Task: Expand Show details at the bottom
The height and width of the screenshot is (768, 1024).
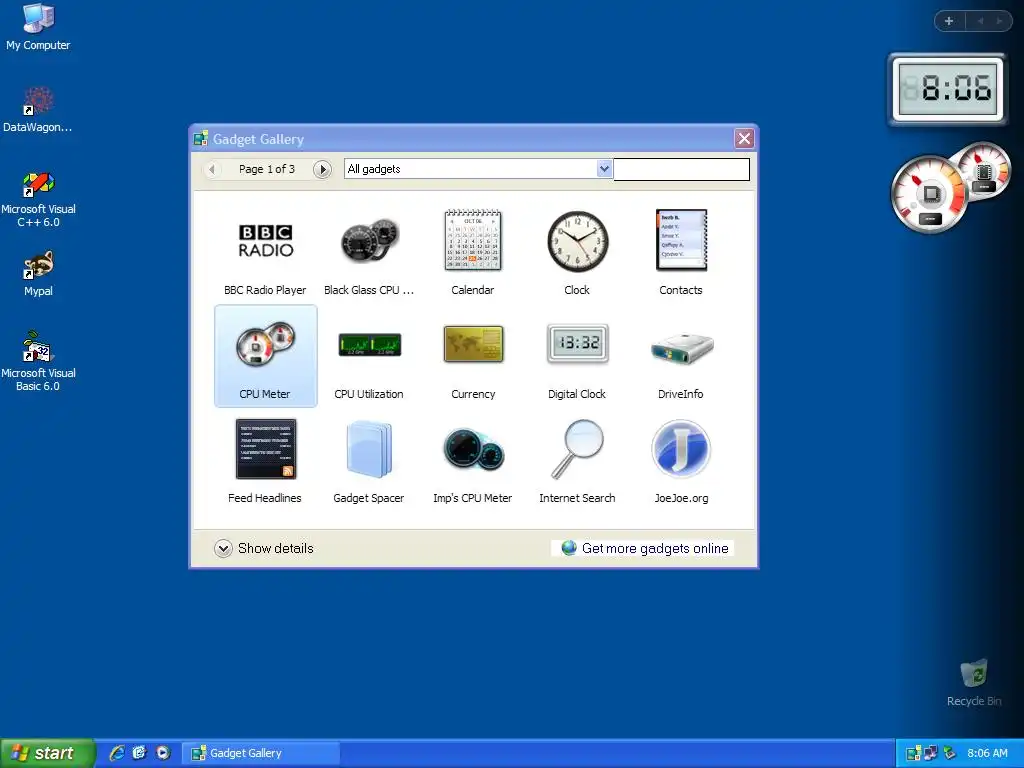Action: [264, 549]
